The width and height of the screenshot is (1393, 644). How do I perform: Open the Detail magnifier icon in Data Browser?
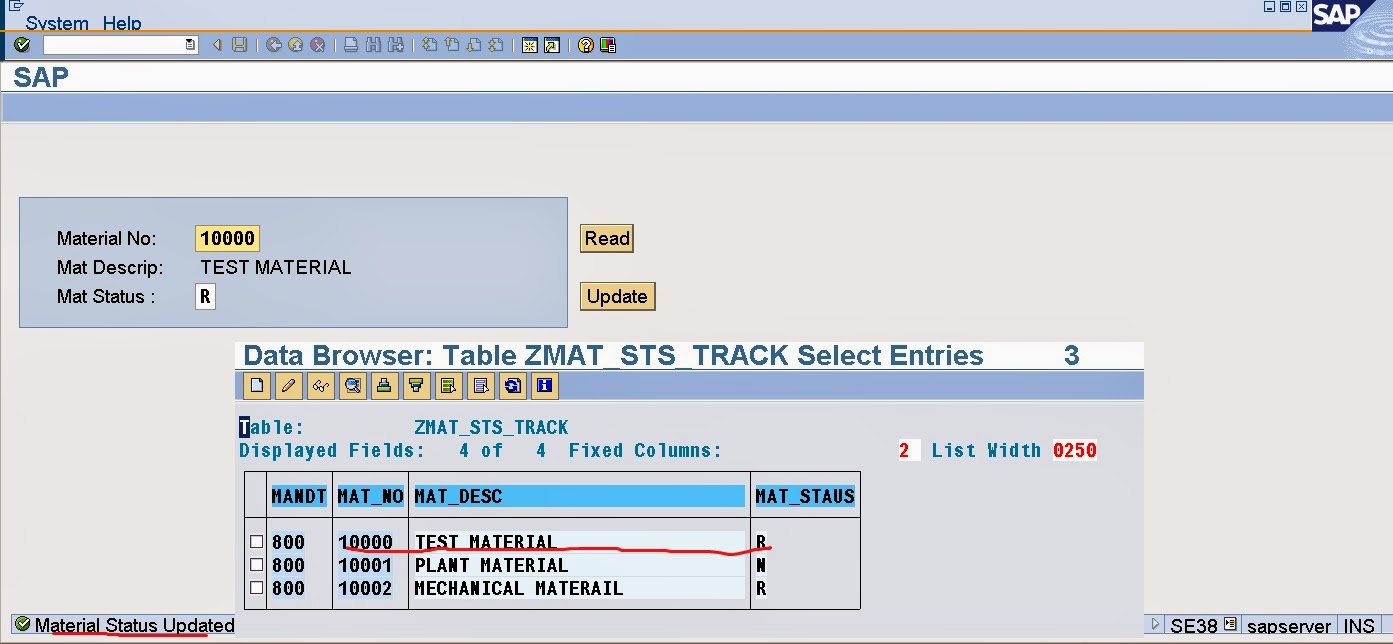click(352, 385)
